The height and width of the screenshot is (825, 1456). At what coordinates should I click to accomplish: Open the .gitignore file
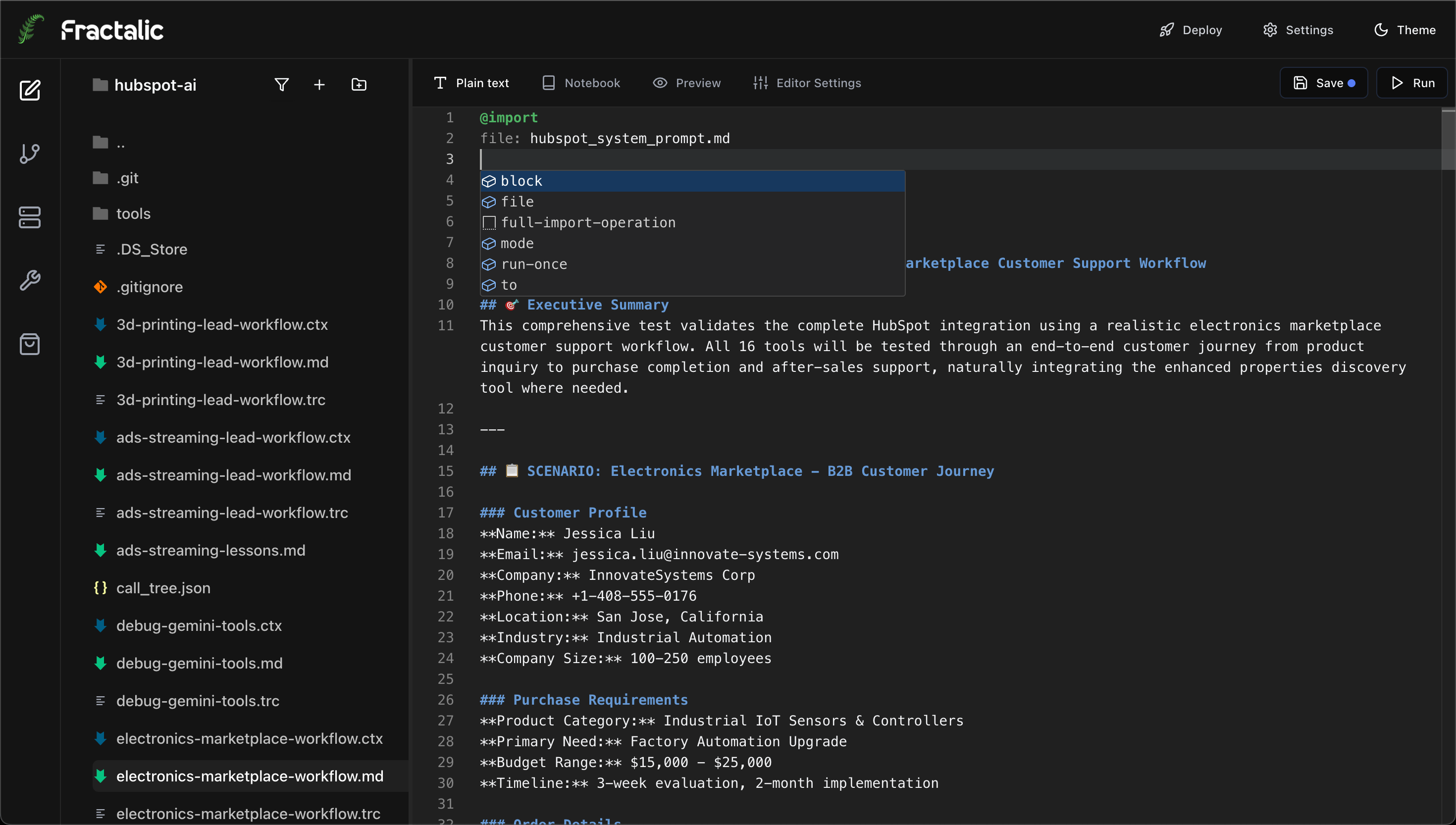point(138,287)
